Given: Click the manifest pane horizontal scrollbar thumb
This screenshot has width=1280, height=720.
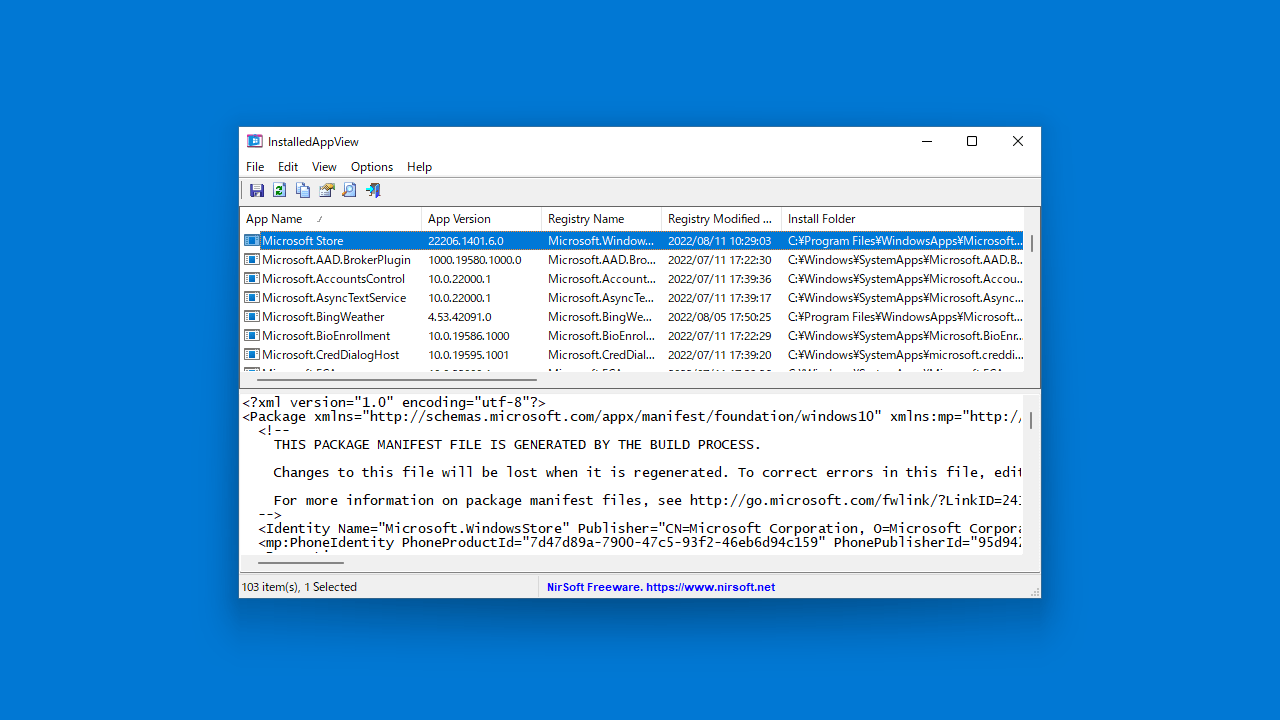Looking at the screenshot, I should click(x=300, y=563).
